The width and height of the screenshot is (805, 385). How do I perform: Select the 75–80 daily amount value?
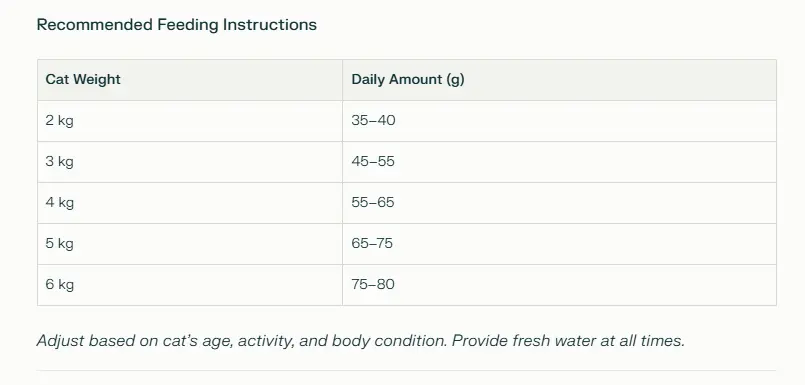click(373, 284)
